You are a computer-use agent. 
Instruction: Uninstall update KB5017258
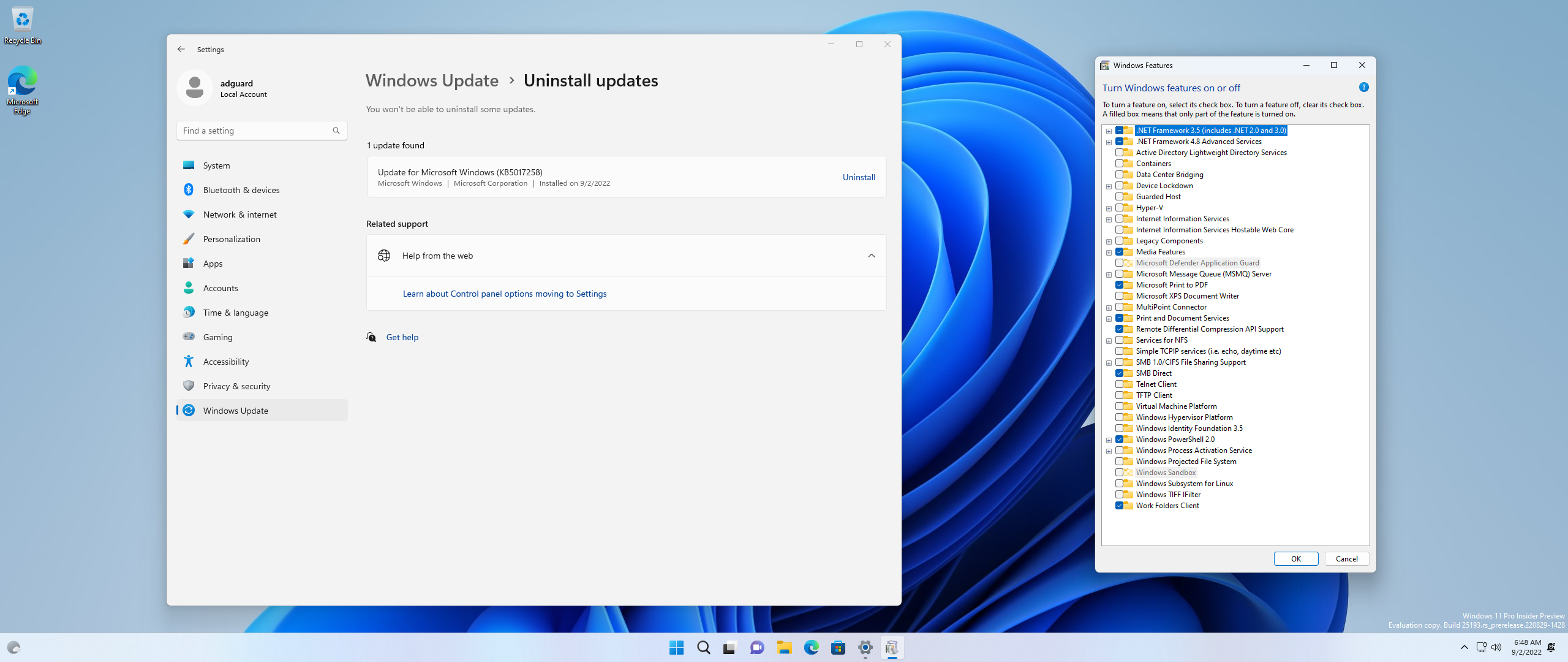coord(859,177)
